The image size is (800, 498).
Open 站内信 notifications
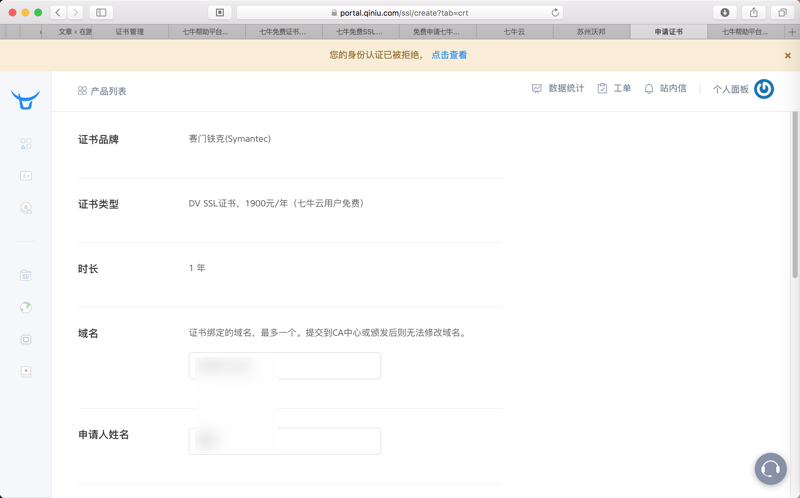pos(665,88)
